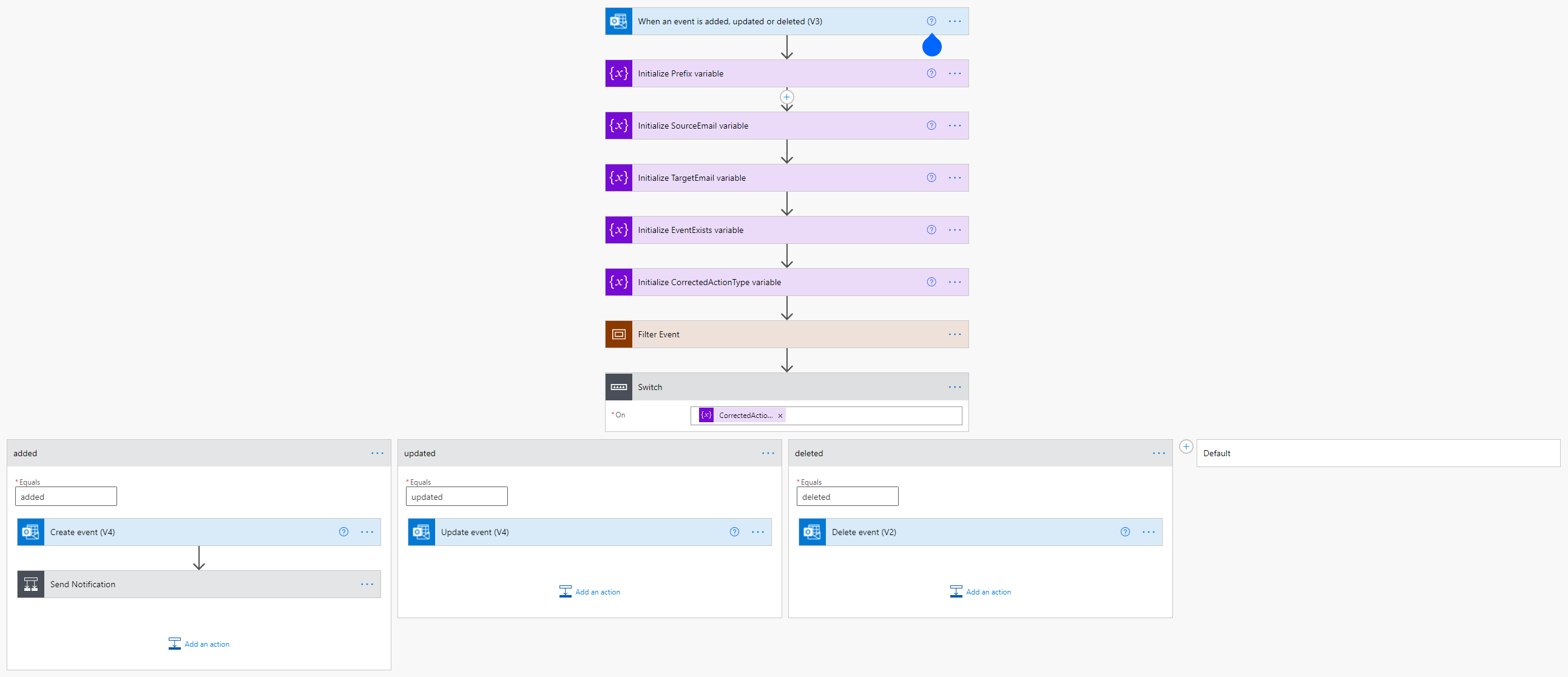Screen dimensions: 1568x677
Task: Click variable icon on Initialize EventExists step
Action: point(618,230)
